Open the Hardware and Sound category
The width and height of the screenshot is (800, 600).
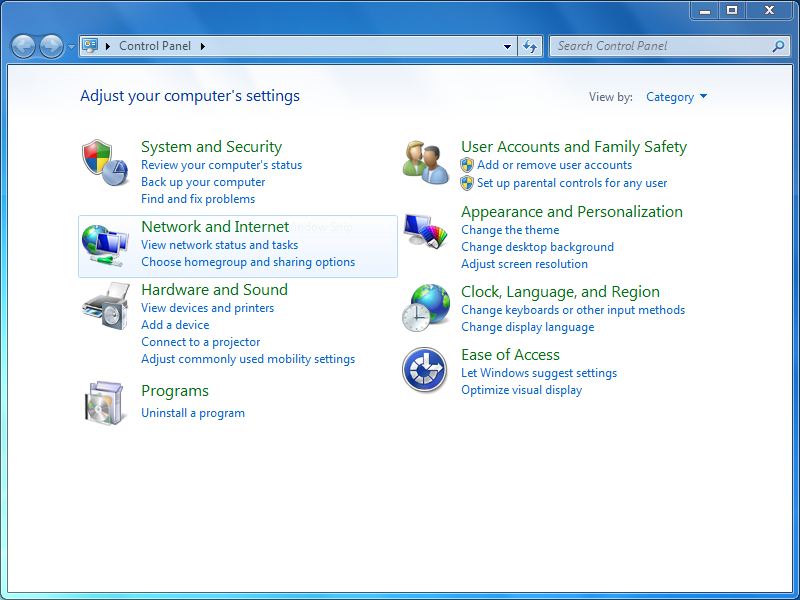pos(214,290)
